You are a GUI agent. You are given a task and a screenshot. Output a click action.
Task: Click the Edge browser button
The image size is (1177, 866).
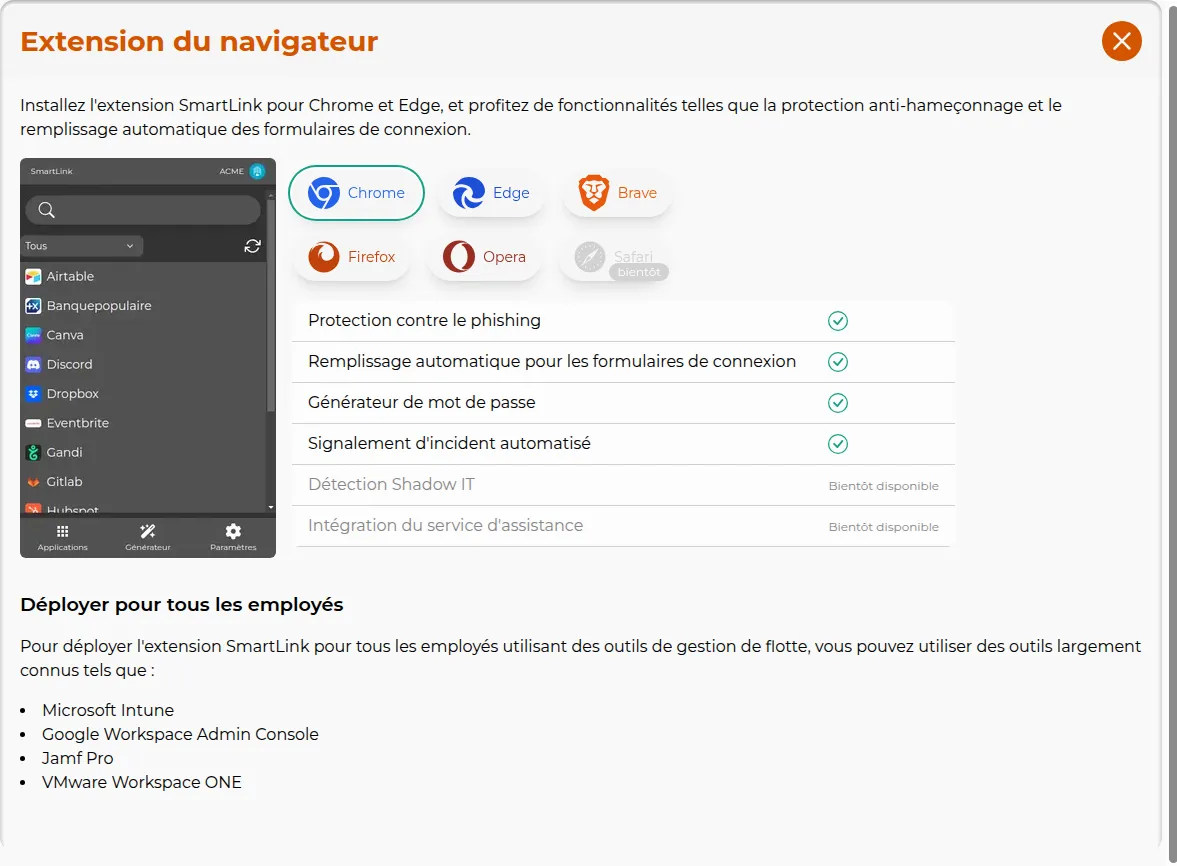click(x=491, y=192)
